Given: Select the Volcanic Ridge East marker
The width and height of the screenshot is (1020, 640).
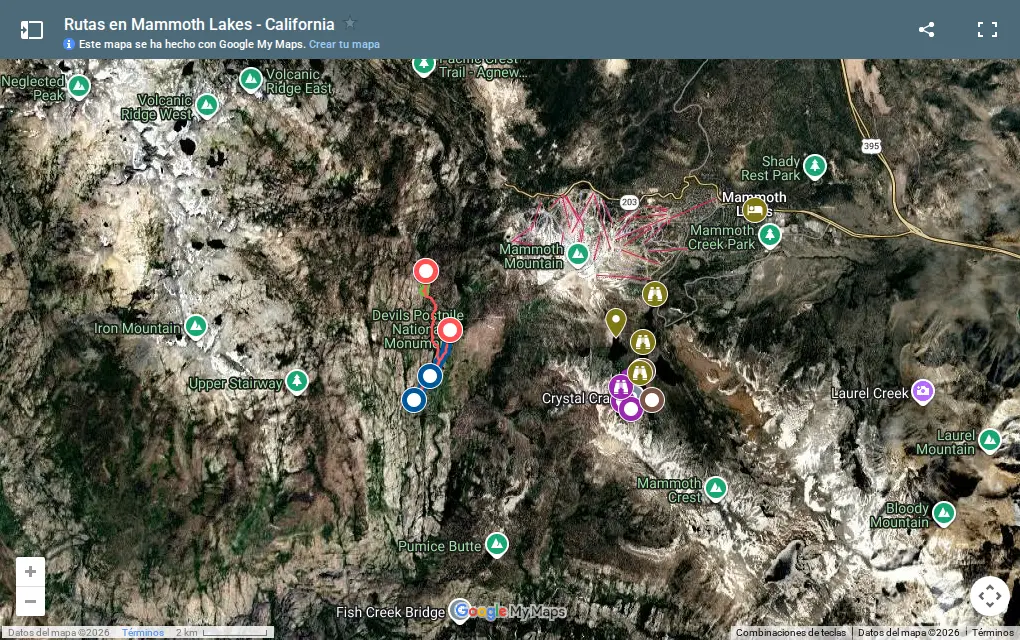Looking at the screenshot, I should pos(250,80).
